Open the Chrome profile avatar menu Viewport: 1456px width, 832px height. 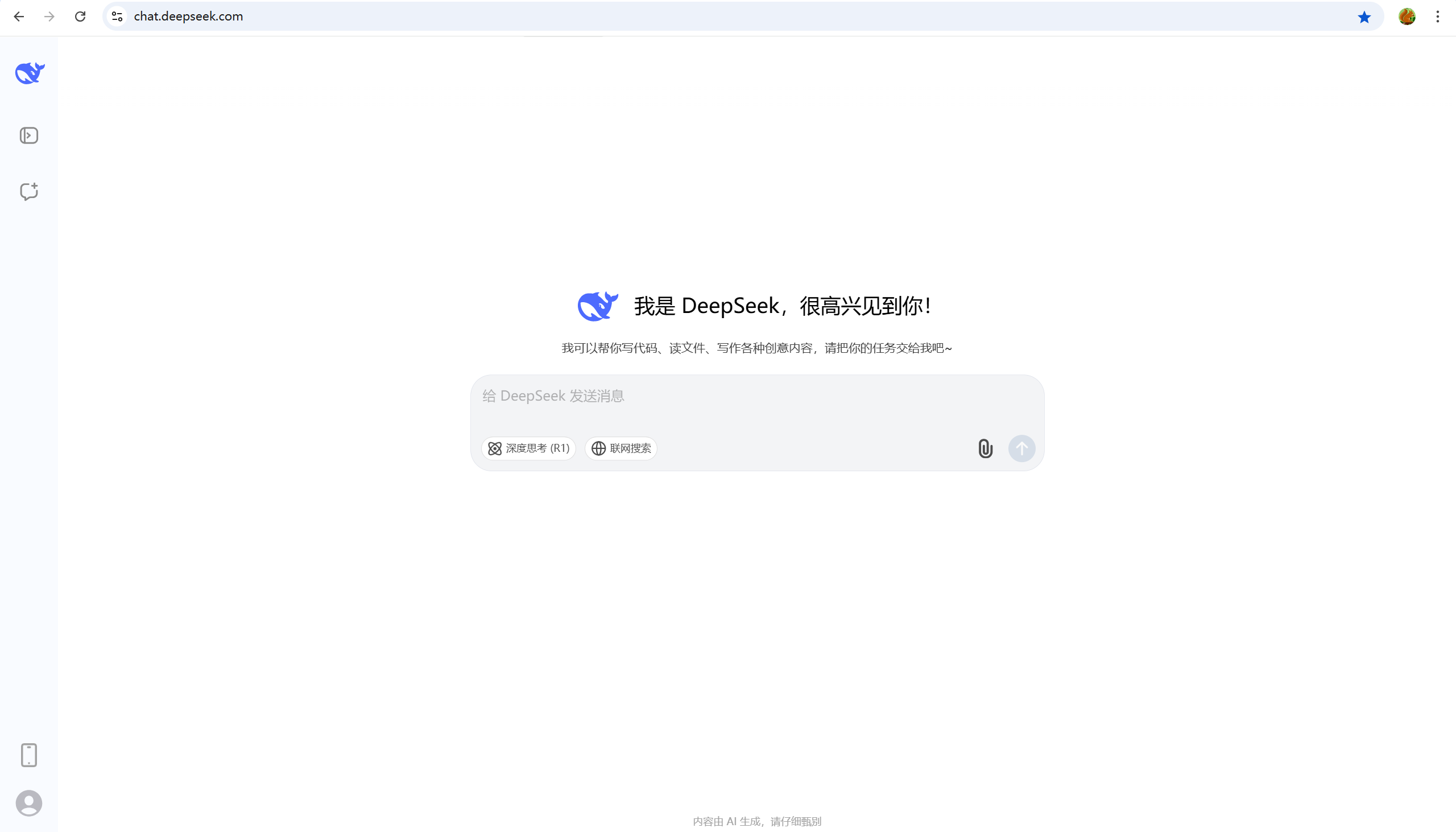point(1407,17)
